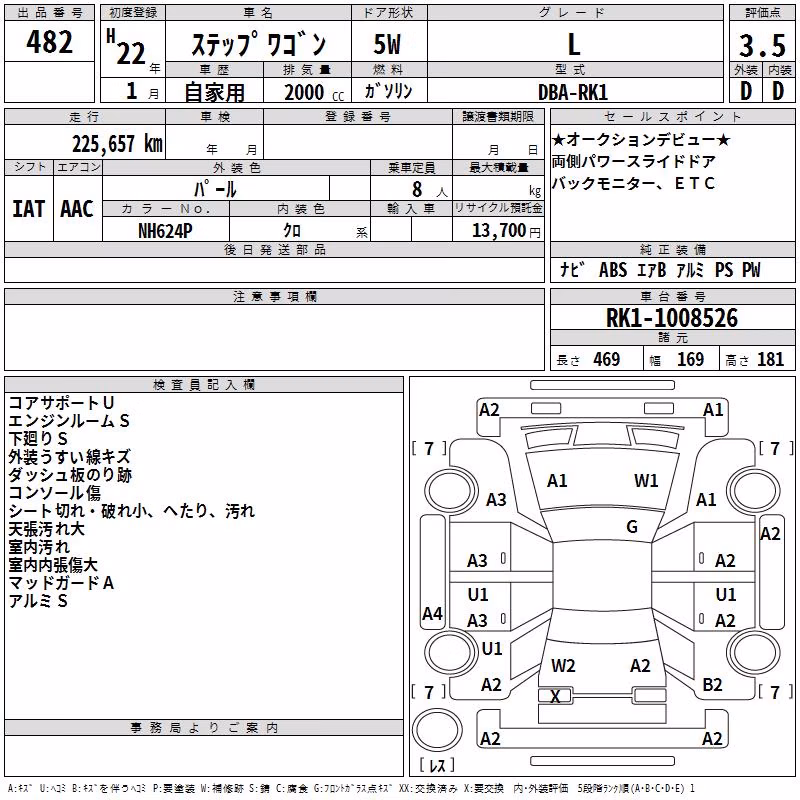Viewport: 800px width, 800px height.
Task: Select 事務局よりご案内 section header
Action: tap(204, 728)
